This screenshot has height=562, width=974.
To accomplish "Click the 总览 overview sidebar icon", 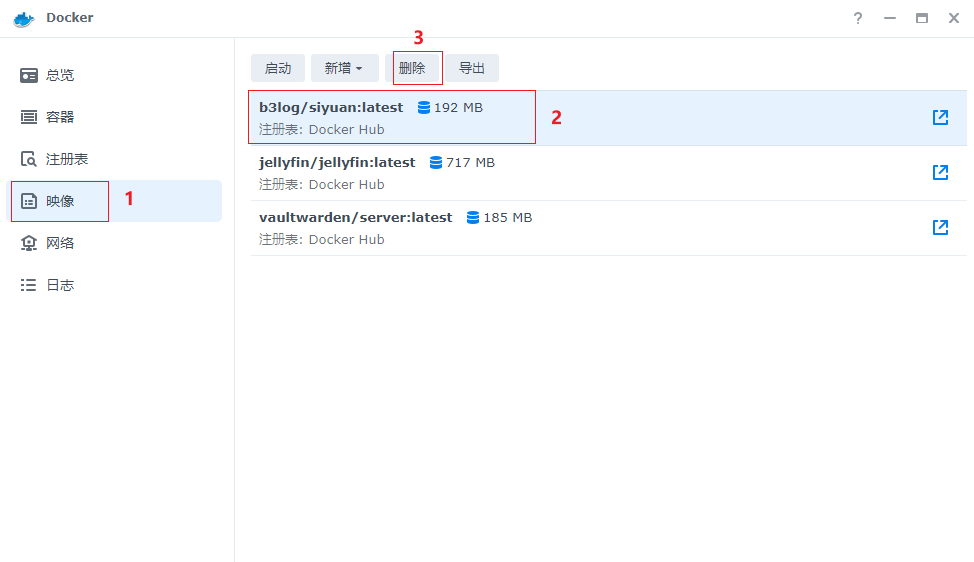I will (29, 75).
